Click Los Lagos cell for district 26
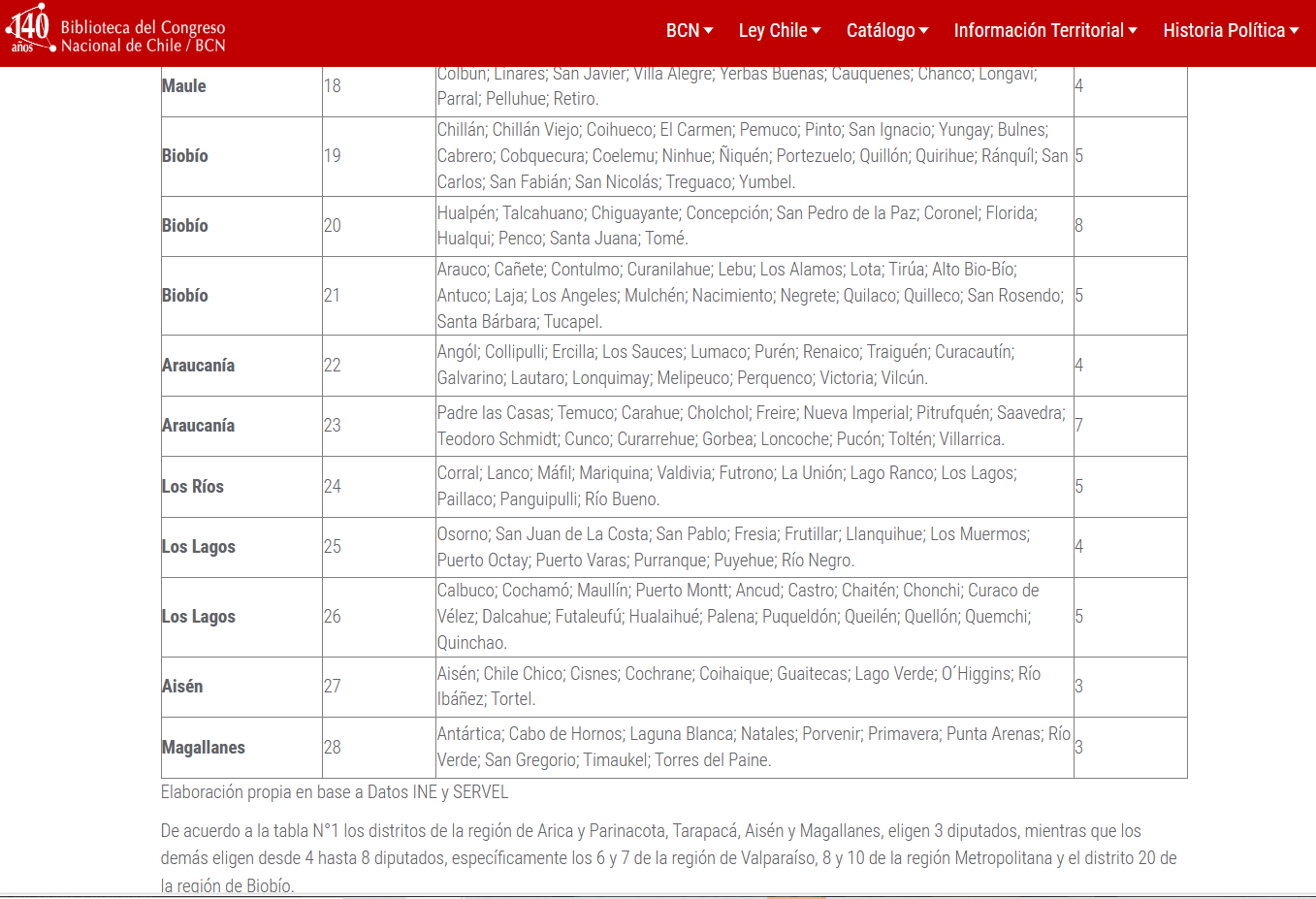Image resolution: width=1316 pixels, height=899 pixels. point(241,617)
